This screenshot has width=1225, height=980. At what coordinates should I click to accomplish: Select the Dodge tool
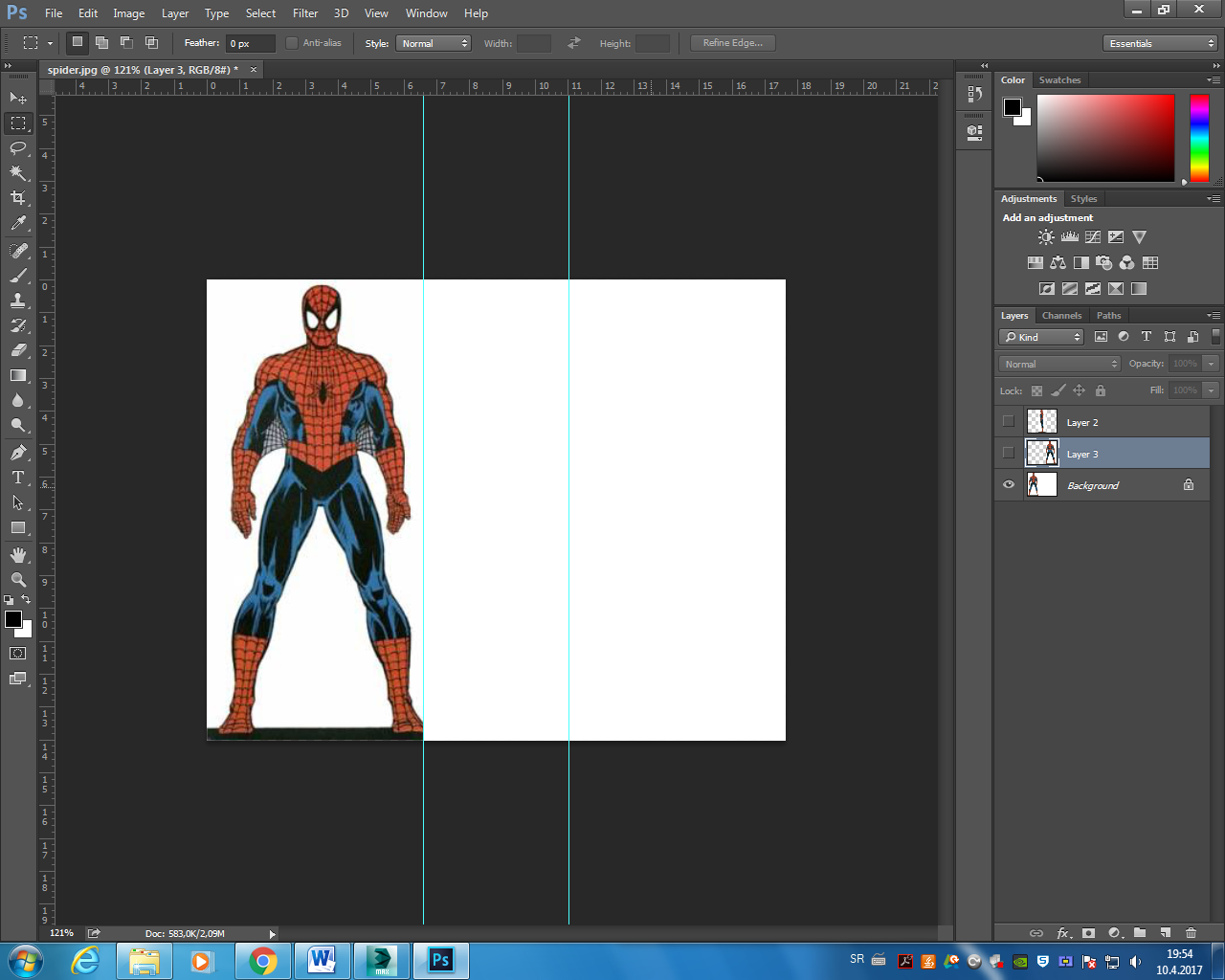click(x=18, y=425)
